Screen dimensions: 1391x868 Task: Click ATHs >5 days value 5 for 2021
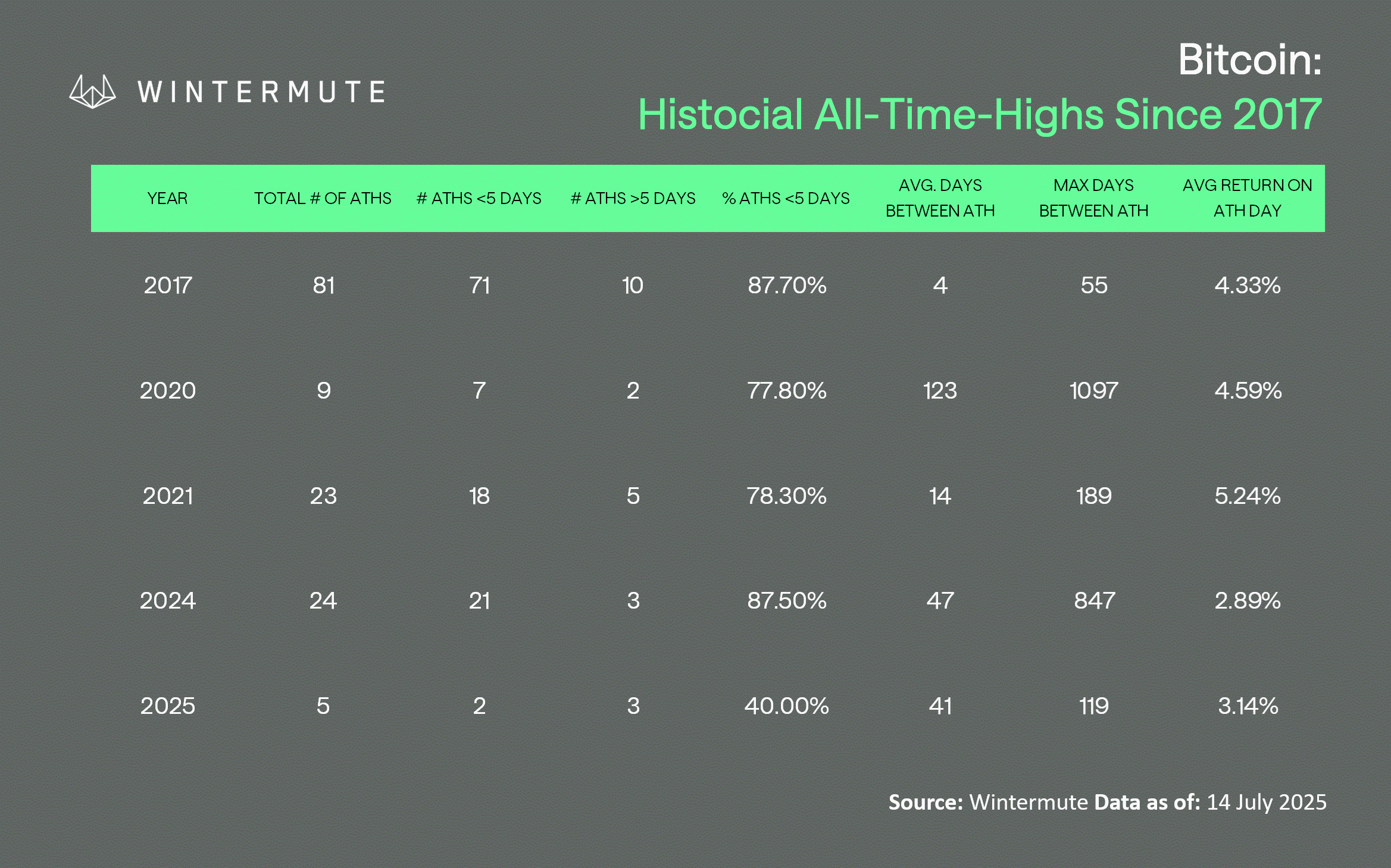(x=633, y=496)
